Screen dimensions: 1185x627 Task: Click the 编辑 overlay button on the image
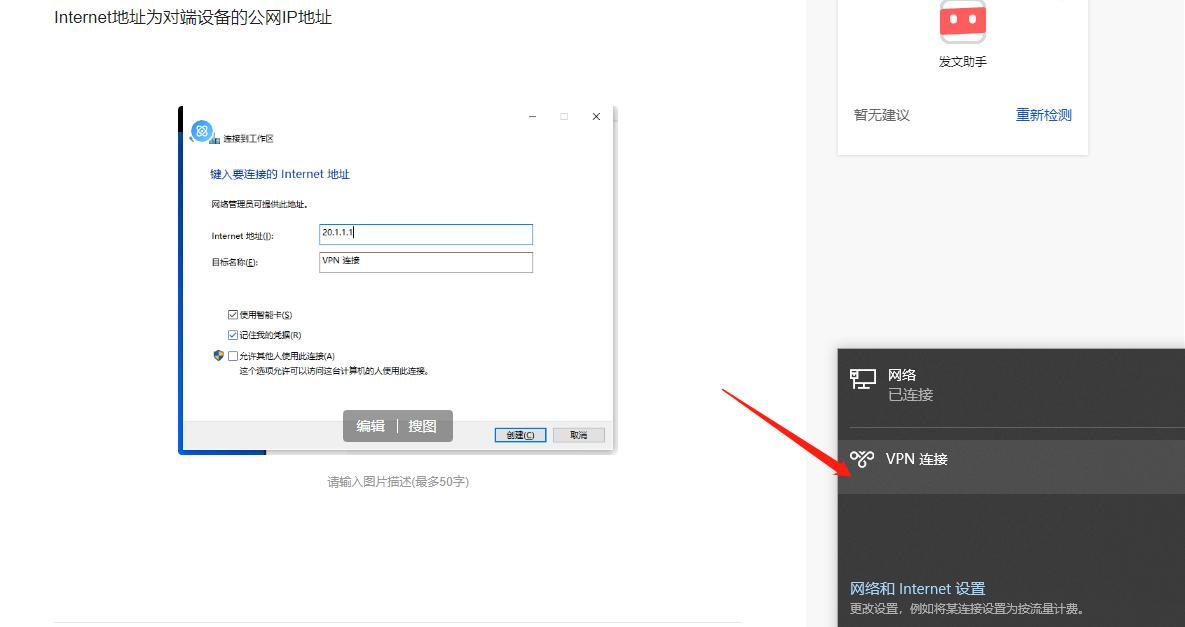370,425
